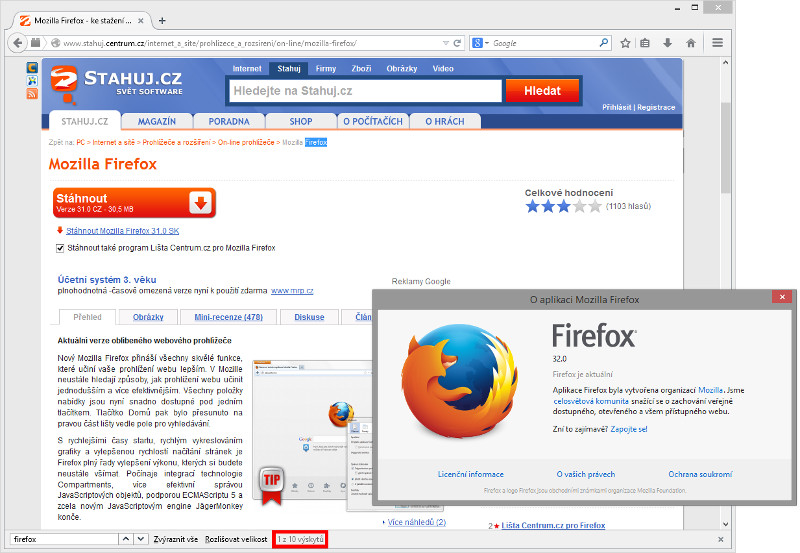Click the Firefox screenshot thumbnail
The width and height of the screenshot is (800, 553).
click(312, 430)
